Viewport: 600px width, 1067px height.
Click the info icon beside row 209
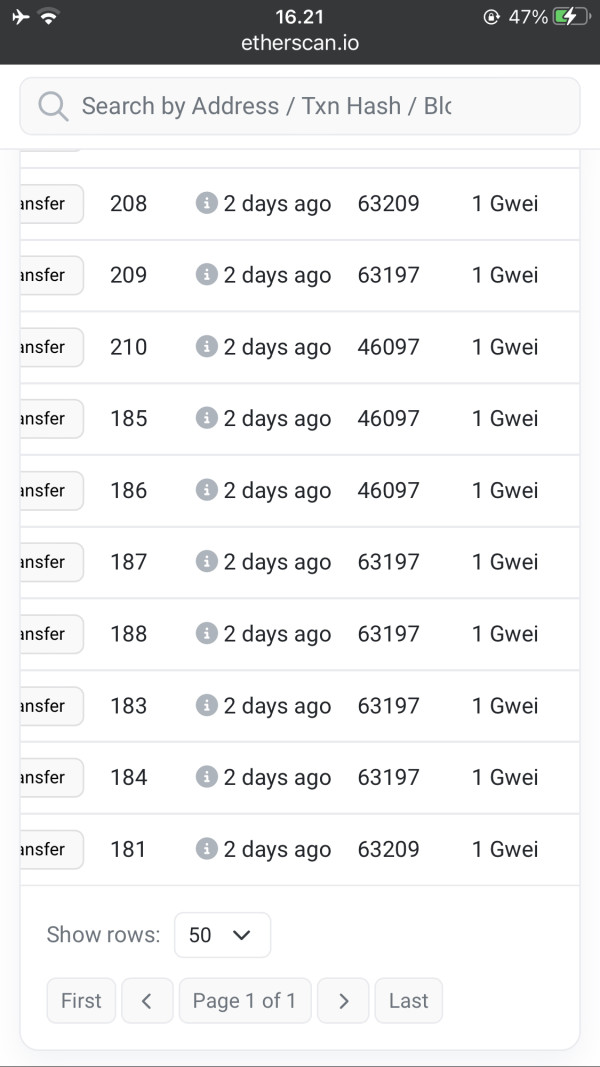tap(206, 275)
